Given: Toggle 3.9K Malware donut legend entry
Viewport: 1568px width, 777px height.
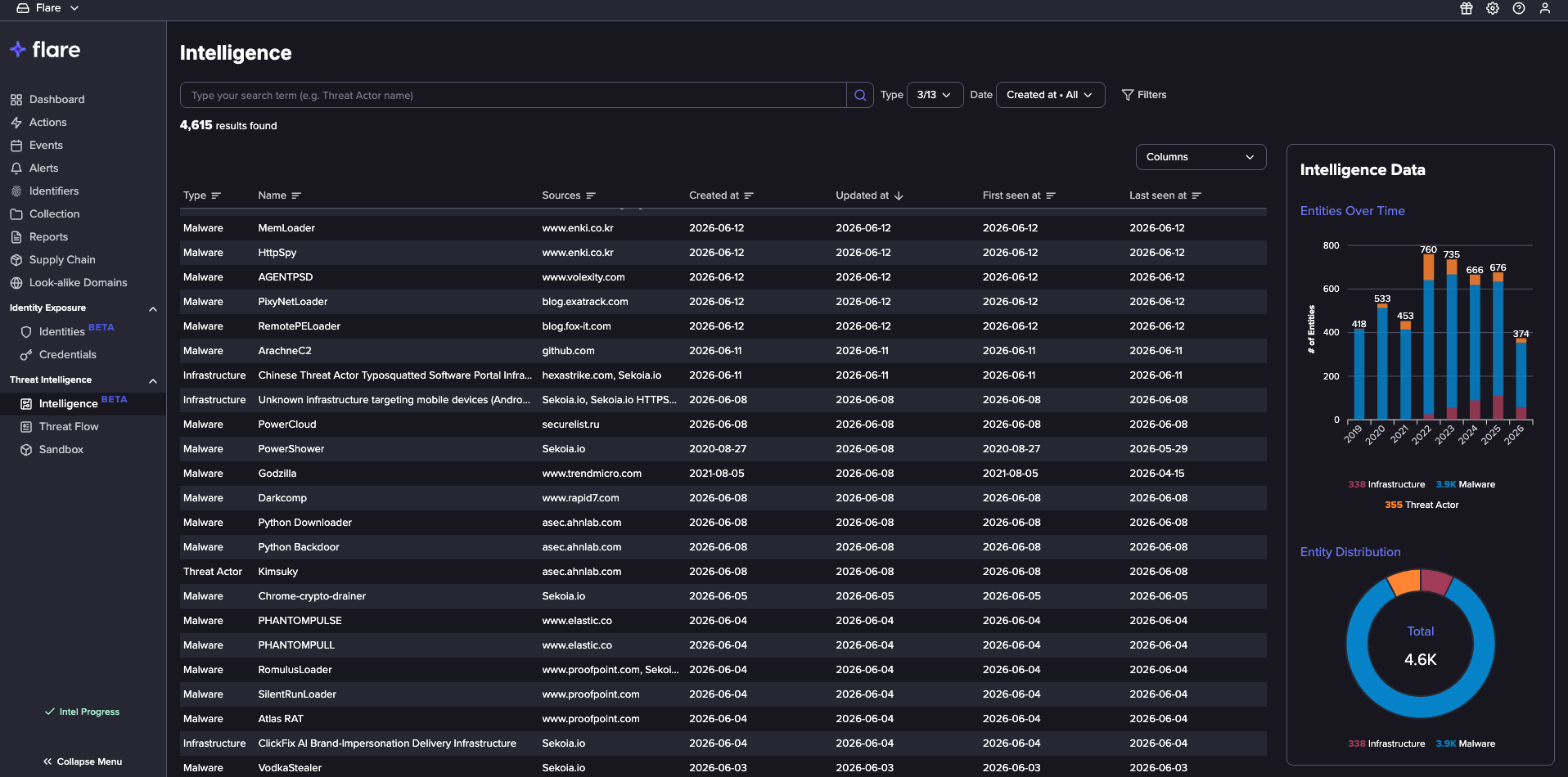Looking at the screenshot, I should [x=1465, y=744].
